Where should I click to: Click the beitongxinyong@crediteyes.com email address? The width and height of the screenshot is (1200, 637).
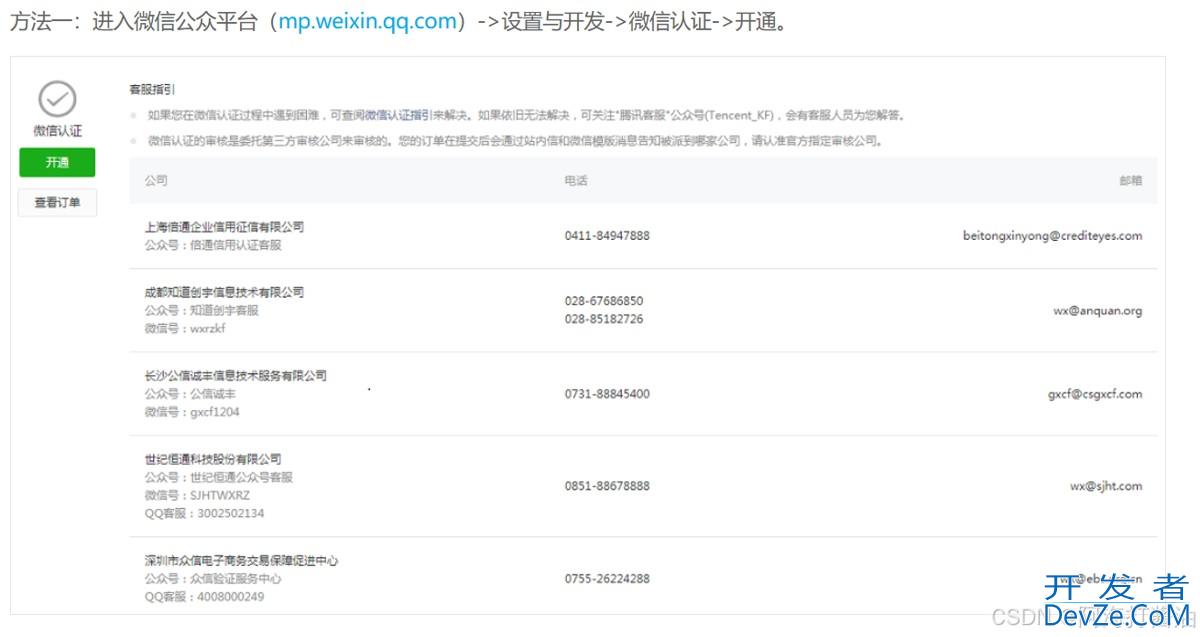[1052, 236]
